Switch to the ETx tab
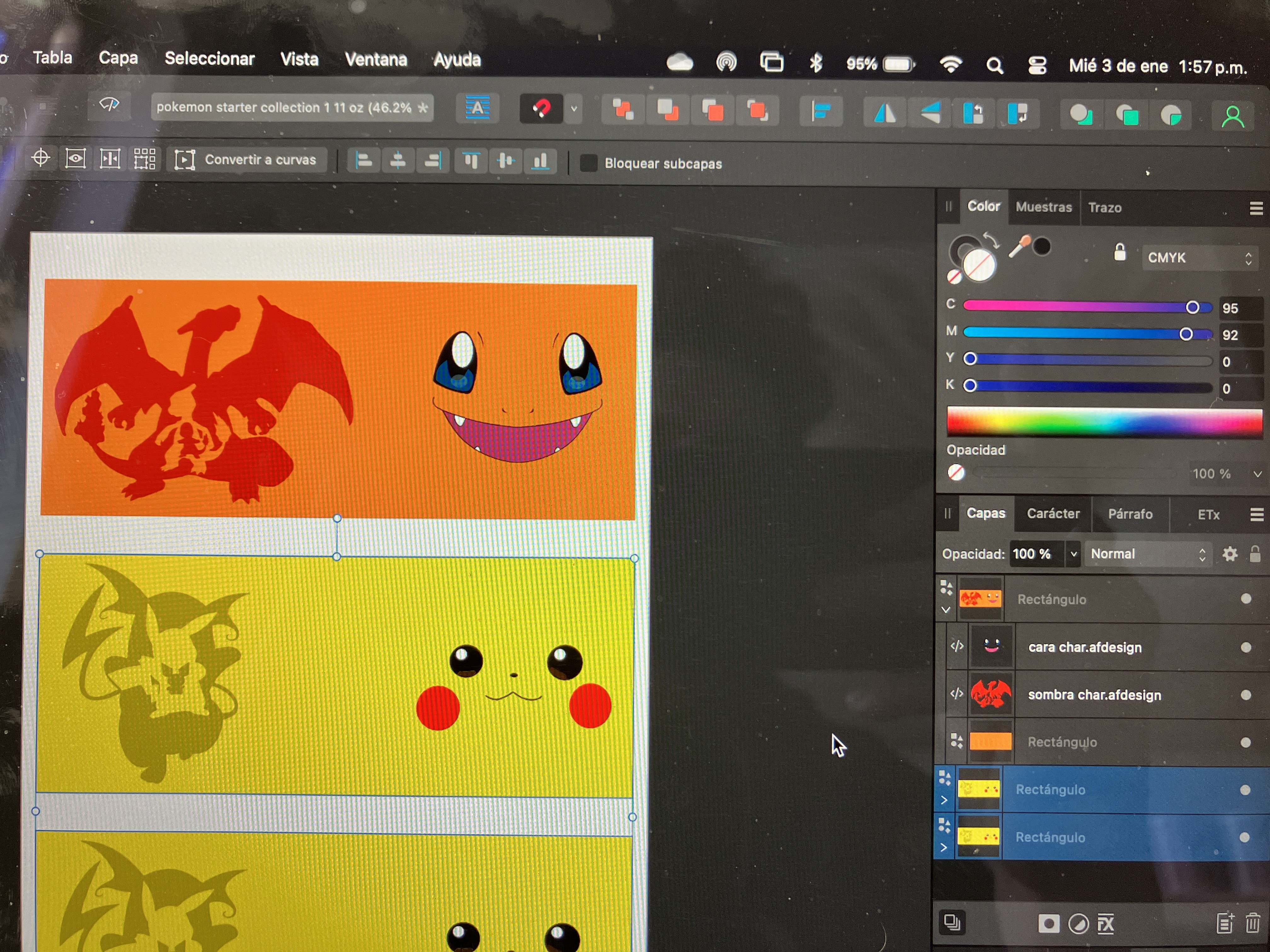The image size is (1270, 952). point(1208,515)
